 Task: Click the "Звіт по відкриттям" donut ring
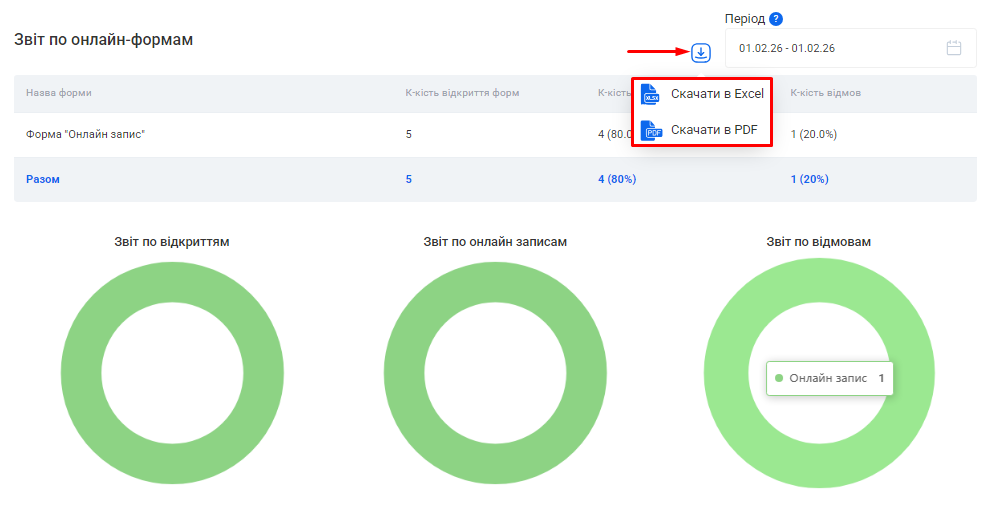[x=80, y=375]
